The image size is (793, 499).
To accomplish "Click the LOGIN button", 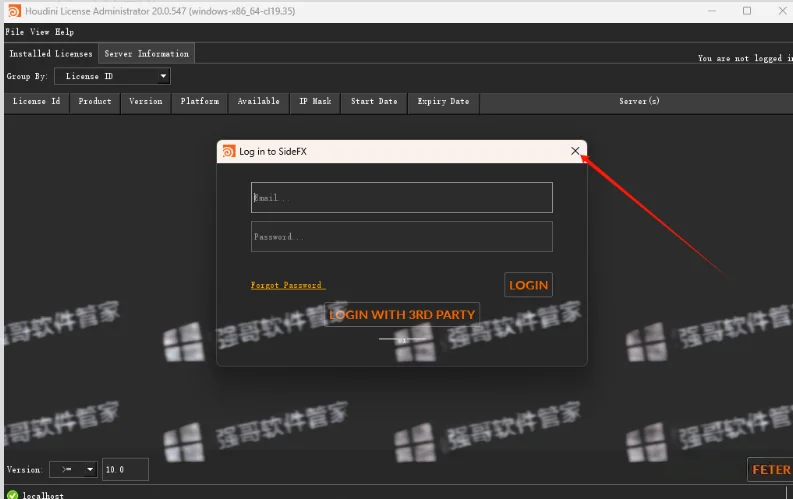I will [528, 285].
